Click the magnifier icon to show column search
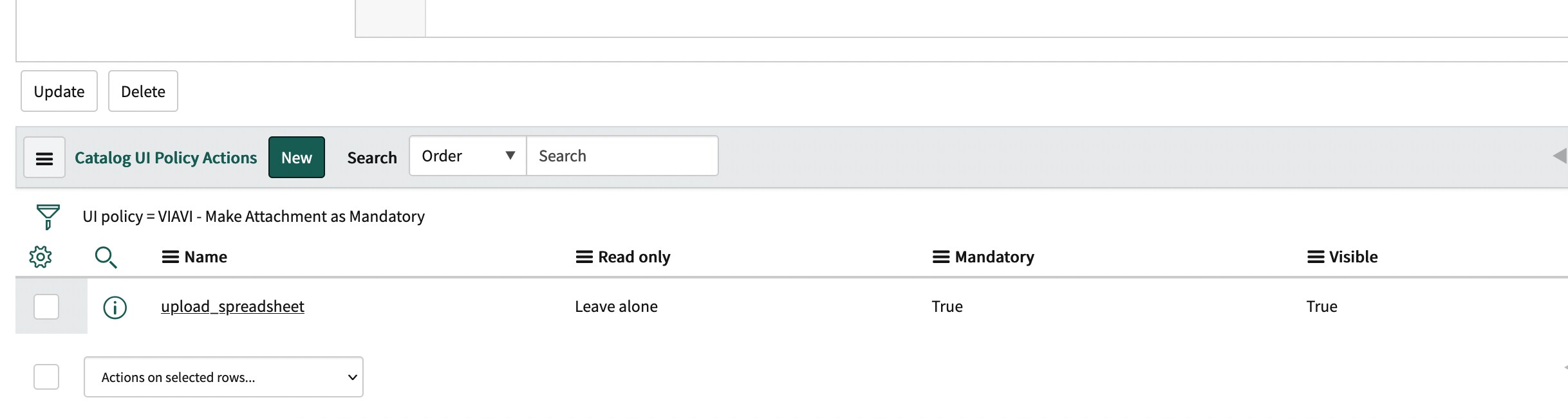Viewport: 1568px width, 418px height. coord(106,257)
